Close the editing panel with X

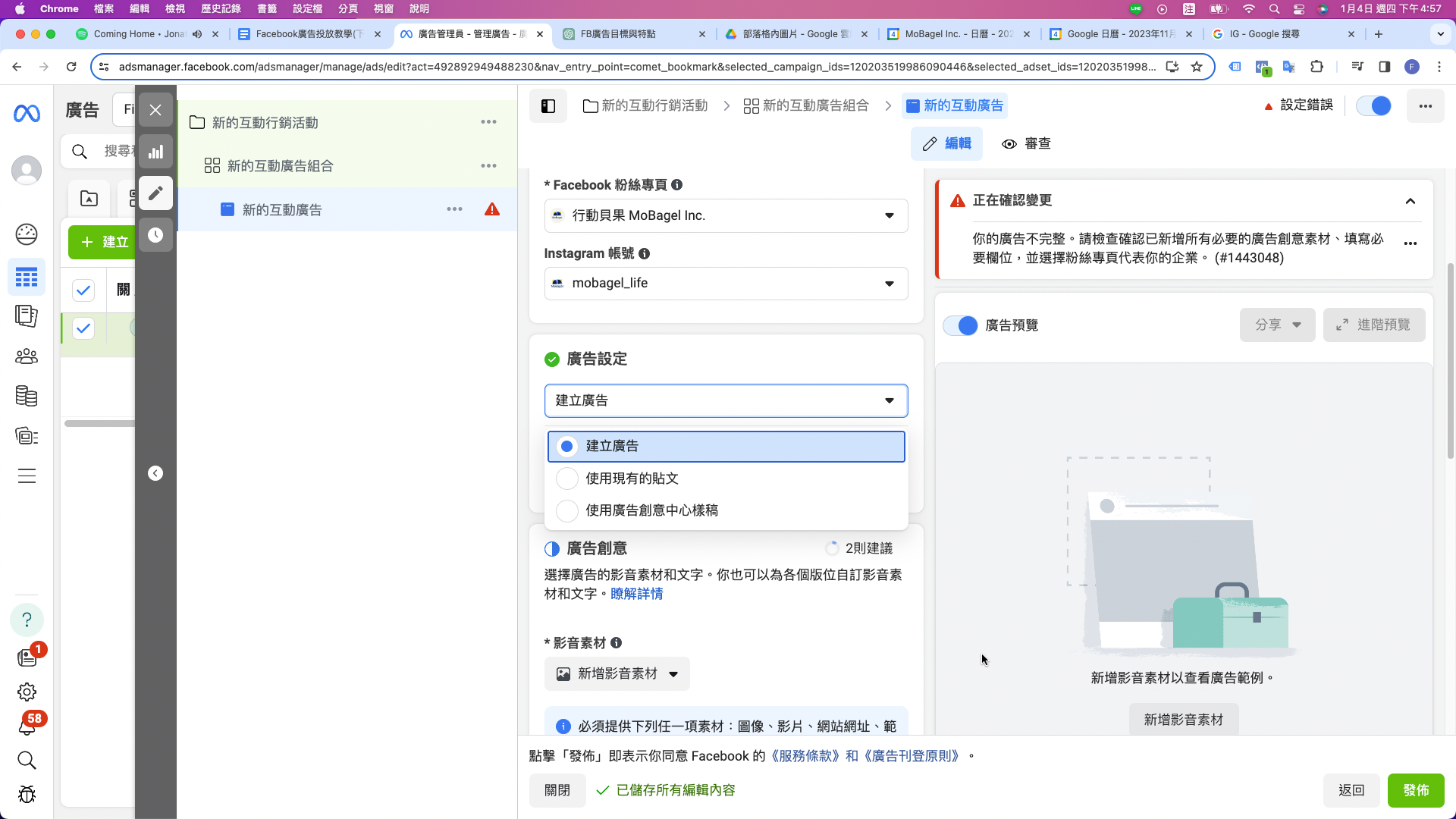[155, 110]
